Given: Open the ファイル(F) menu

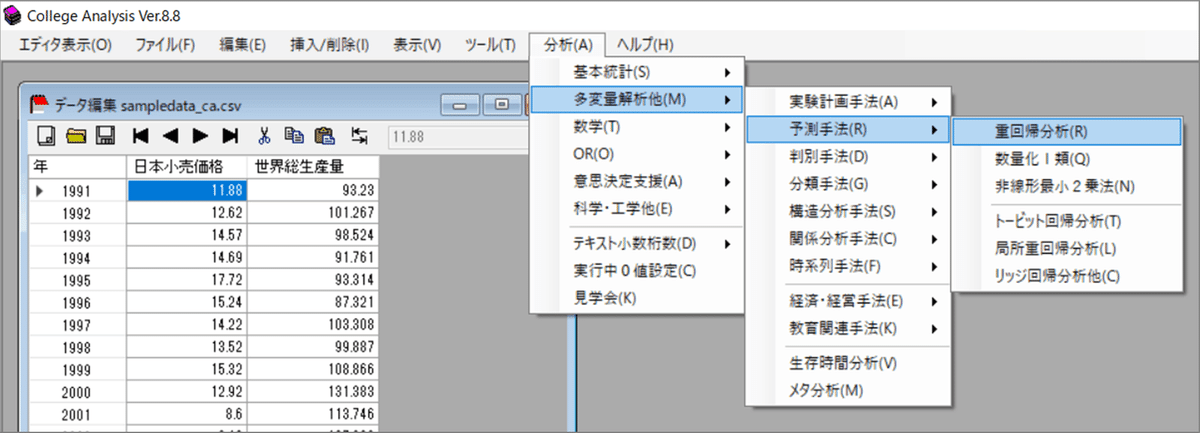Looking at the screenshot, I should tap(165, 45).
